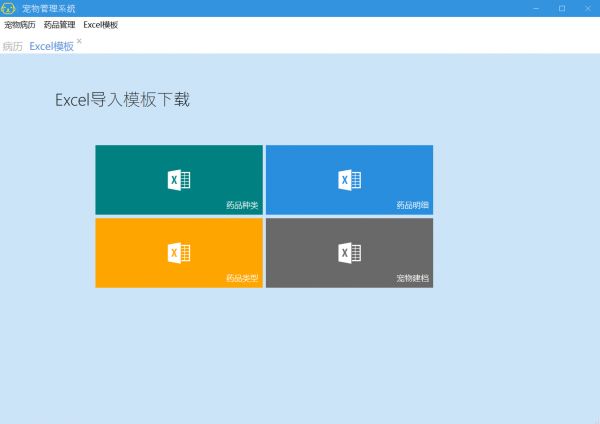Viewport: 600px width, 424px height.
Task: Click the 药品类型 label on the orange tile
Action: (x=242, y=278)
